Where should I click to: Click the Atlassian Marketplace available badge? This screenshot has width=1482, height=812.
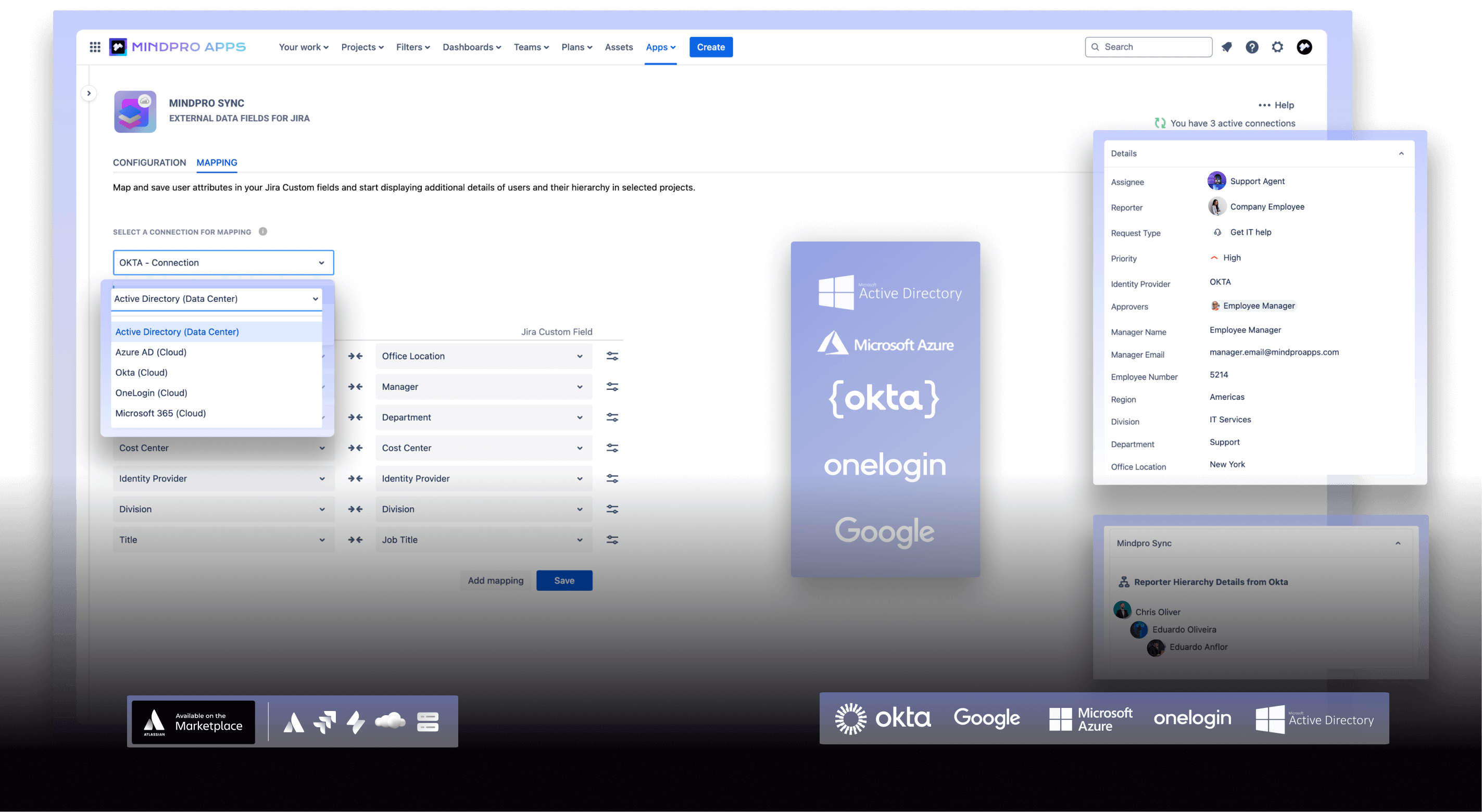[x=192, y=721]
